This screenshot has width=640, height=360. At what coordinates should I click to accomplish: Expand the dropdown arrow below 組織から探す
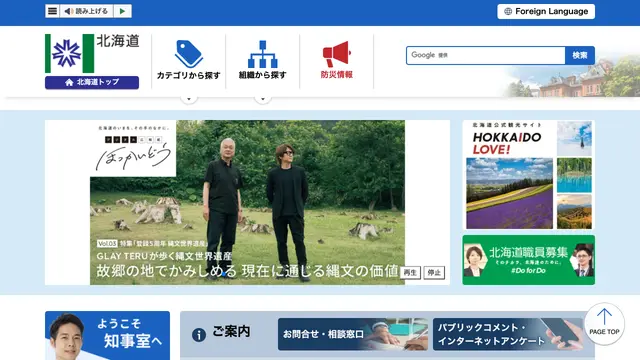(263, 99)
